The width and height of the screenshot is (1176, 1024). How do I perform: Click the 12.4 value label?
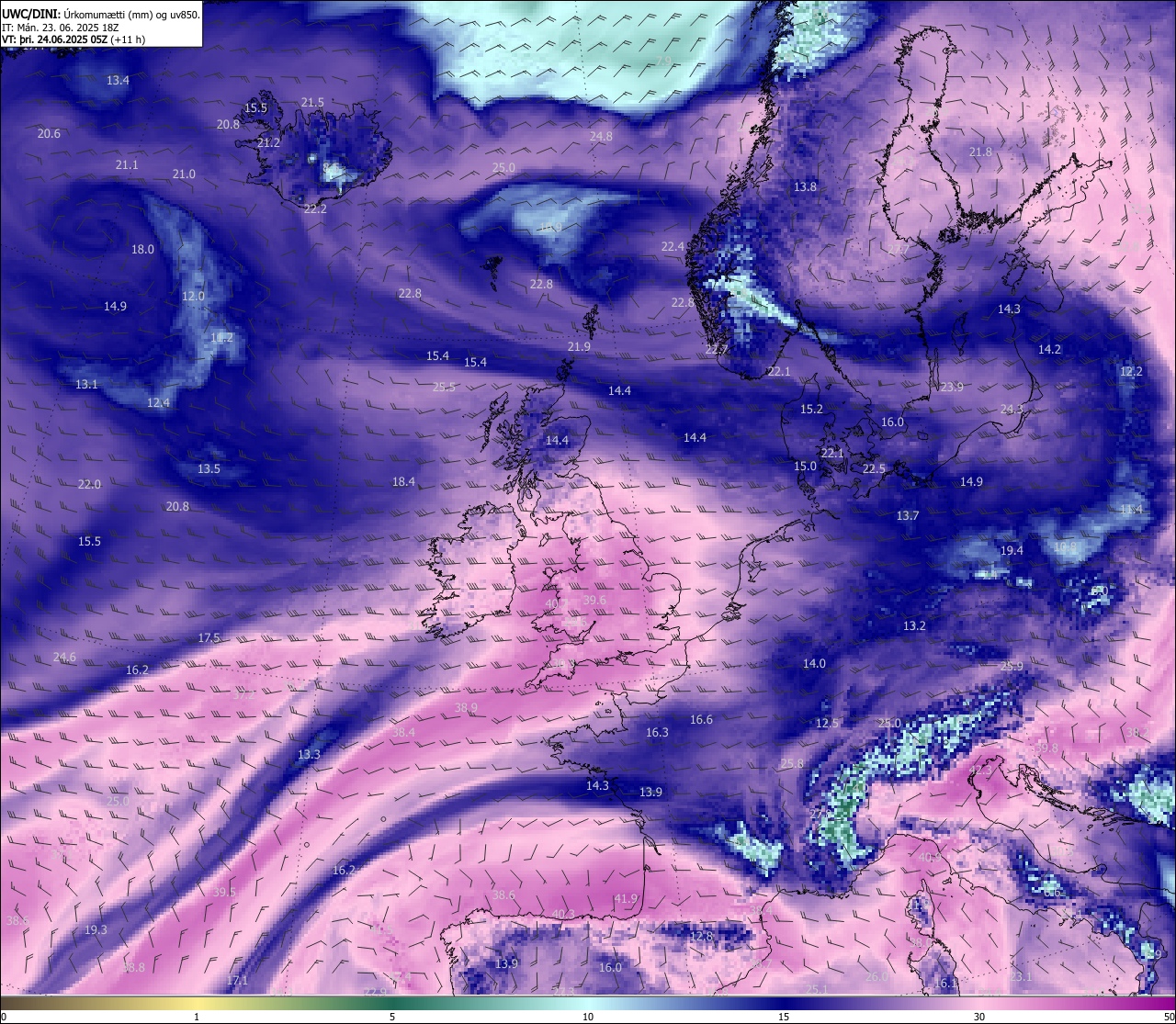[158, 403]
